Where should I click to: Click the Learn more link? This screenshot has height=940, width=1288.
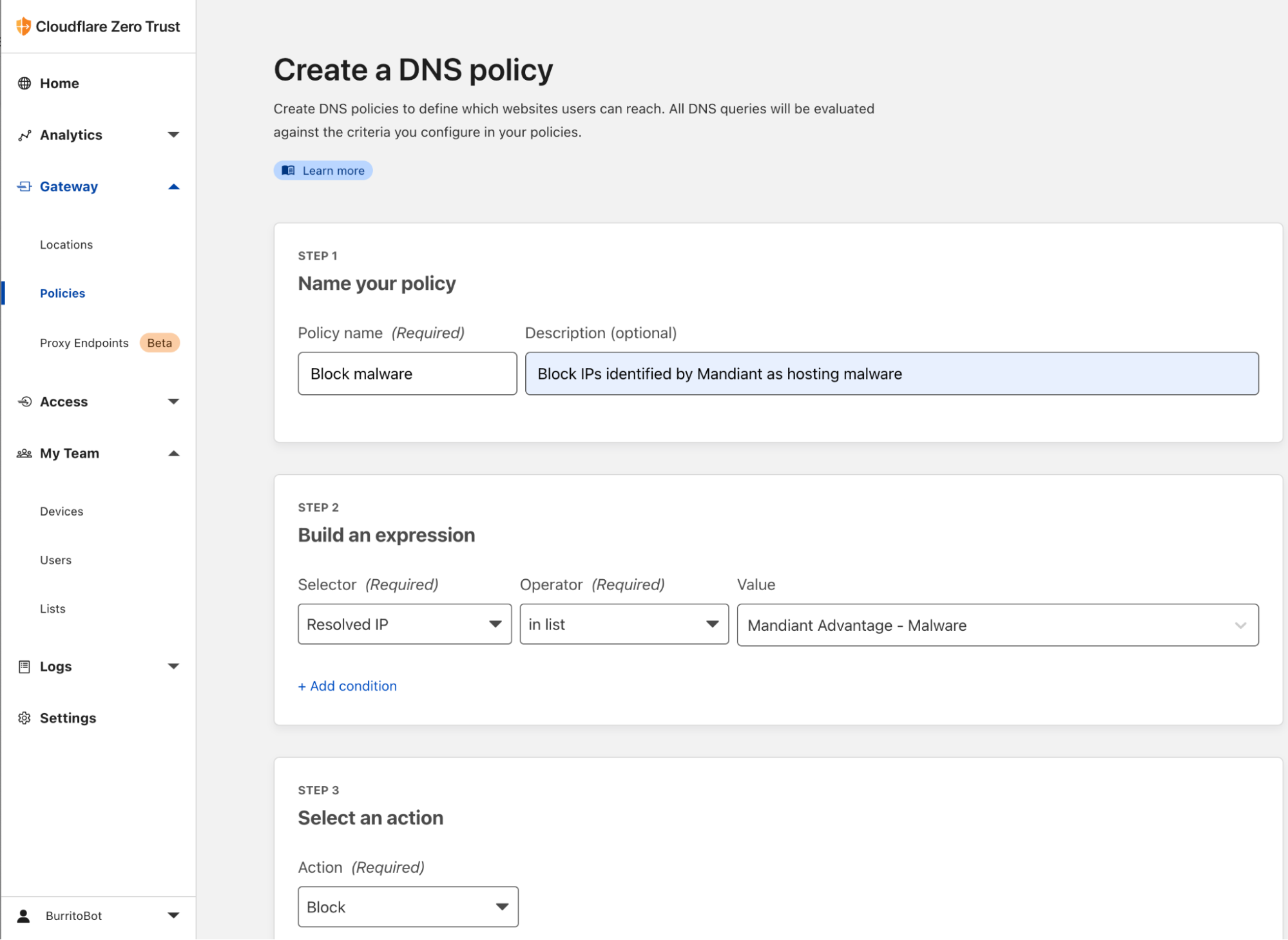pos(323,171)
